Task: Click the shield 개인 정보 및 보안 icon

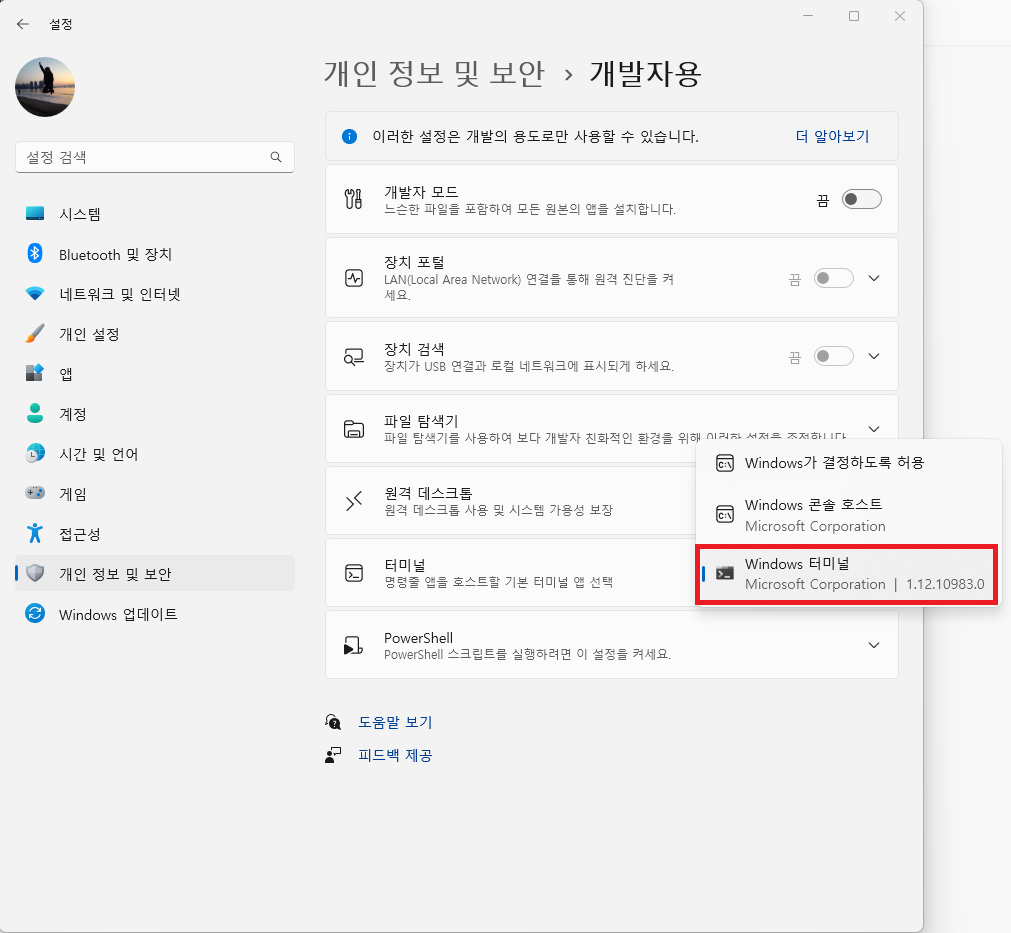Action: click(x=35, y=573)
